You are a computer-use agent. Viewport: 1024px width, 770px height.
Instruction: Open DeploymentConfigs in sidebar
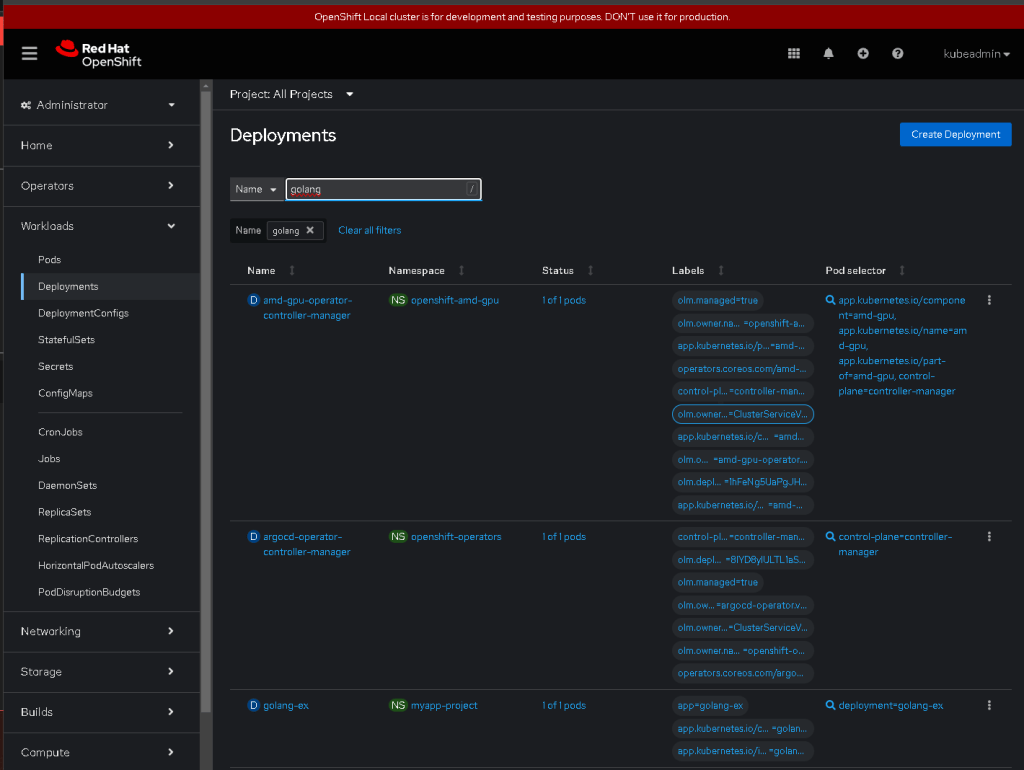[83, 313]
